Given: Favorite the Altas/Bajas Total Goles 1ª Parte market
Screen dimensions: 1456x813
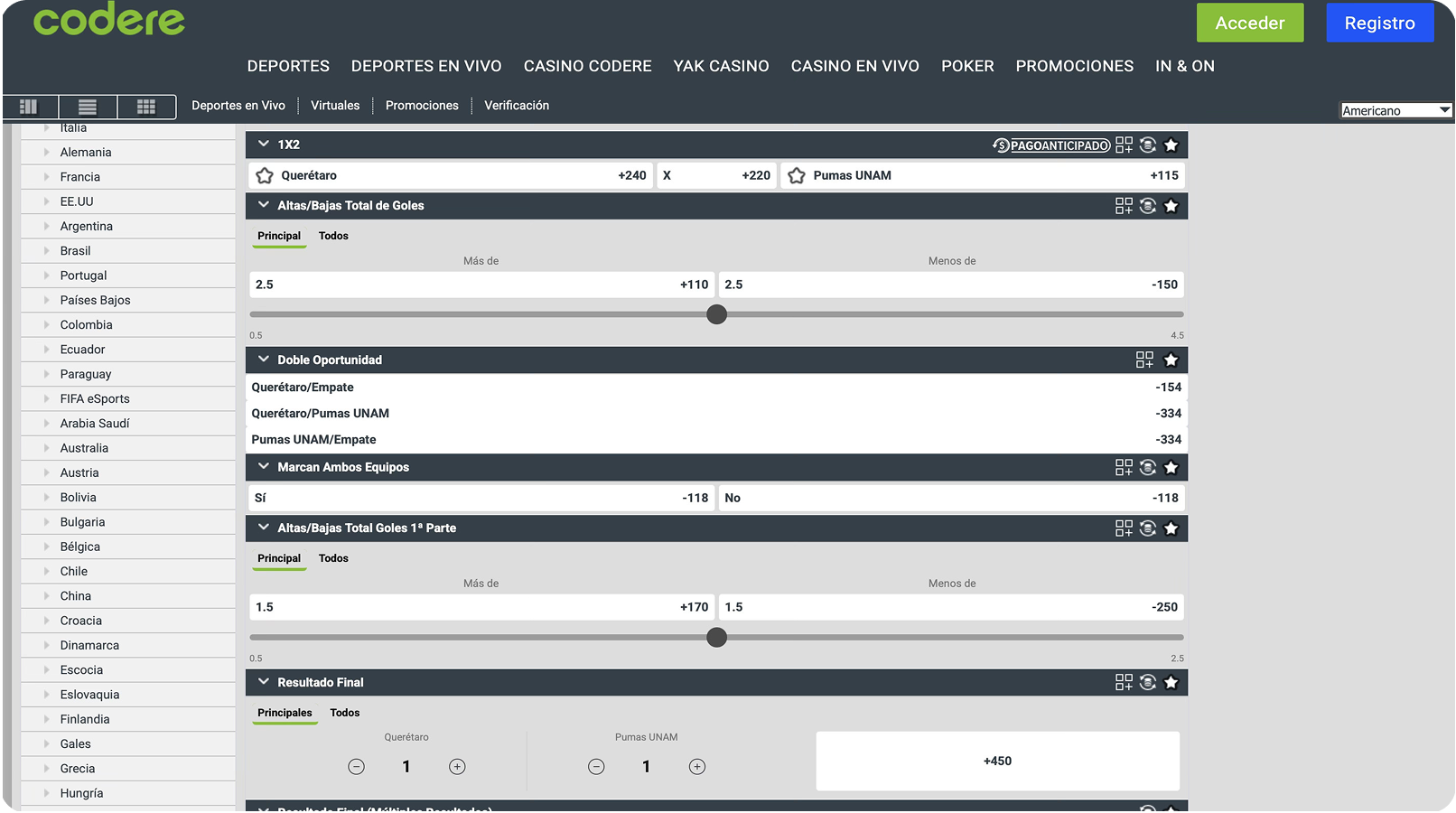Looking at the screenshot, I should click(x=1171, y=528).
